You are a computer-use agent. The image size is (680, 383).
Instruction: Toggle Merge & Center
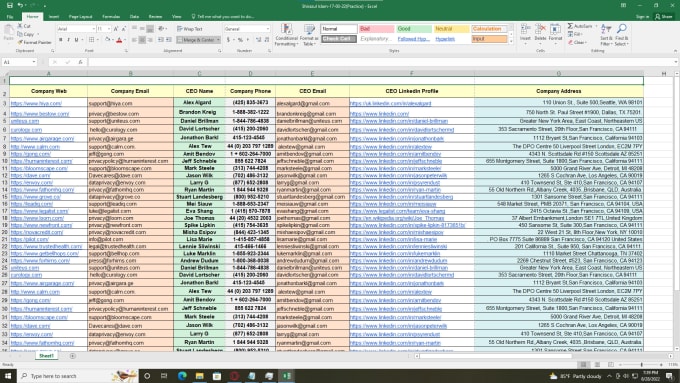click(x=196, y=40)
